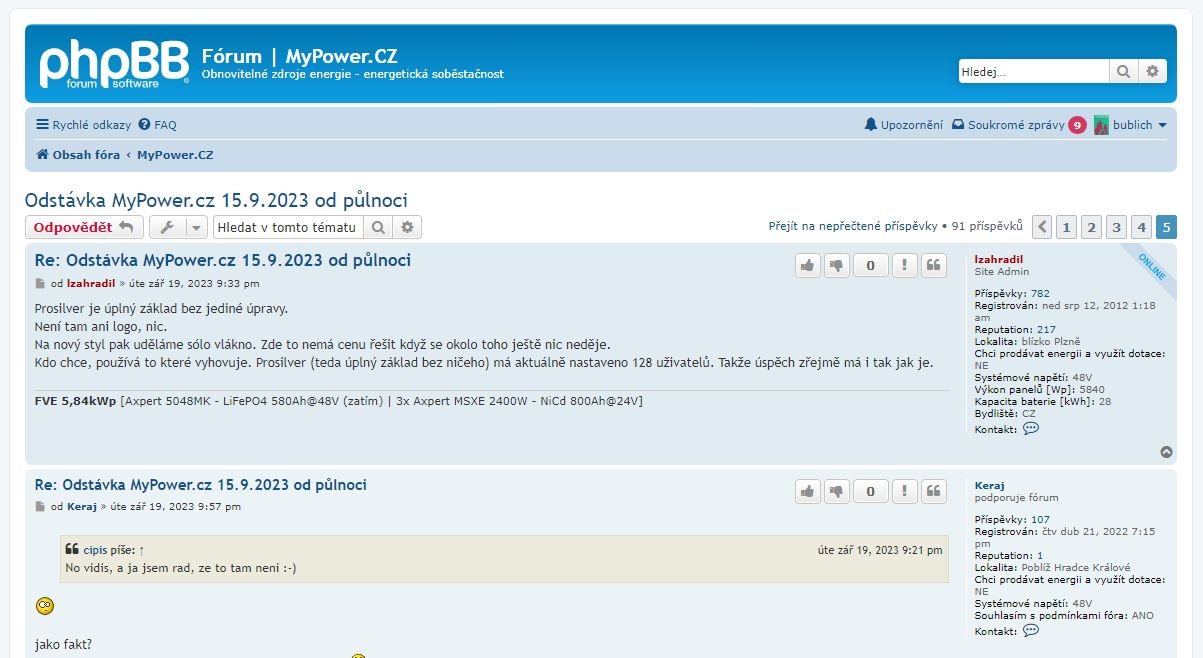Follow up-arrow to cipis's quoted post

[x=141, y=550]
